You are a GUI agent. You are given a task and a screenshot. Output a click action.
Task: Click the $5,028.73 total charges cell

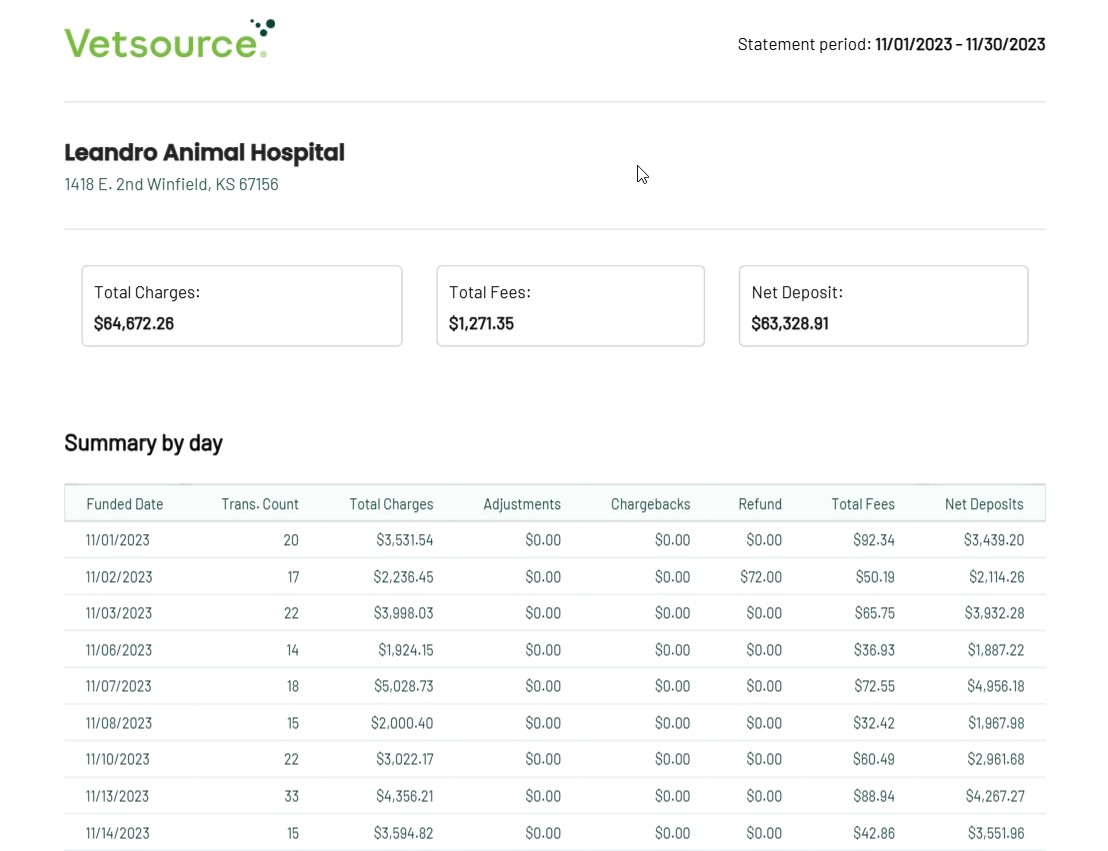click(x=402, y=686)
